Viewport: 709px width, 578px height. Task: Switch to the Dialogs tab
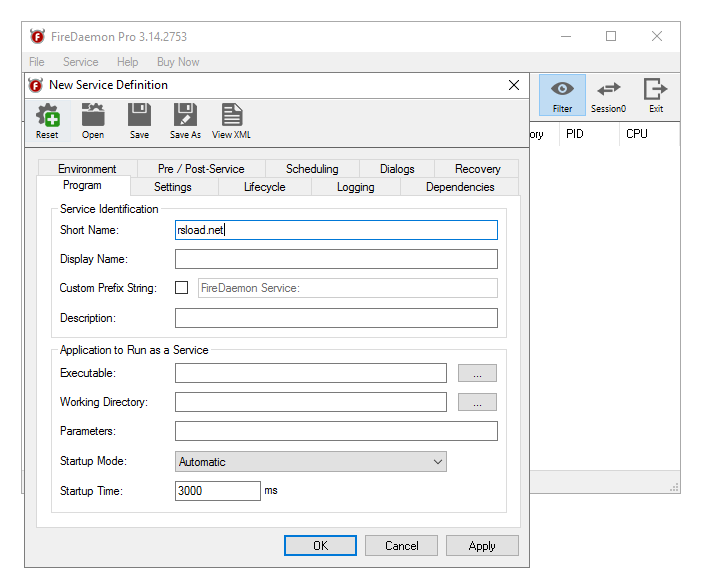(397, 169)
